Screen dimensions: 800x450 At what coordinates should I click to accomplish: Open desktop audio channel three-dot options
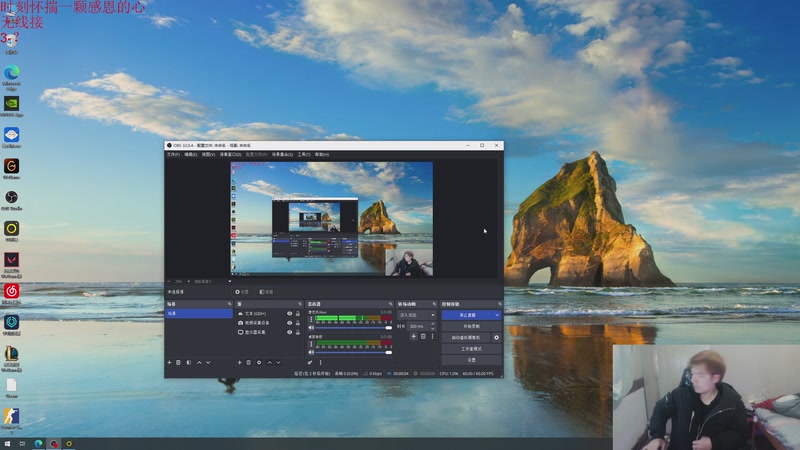pyautogui.click(x=311, y=344)
